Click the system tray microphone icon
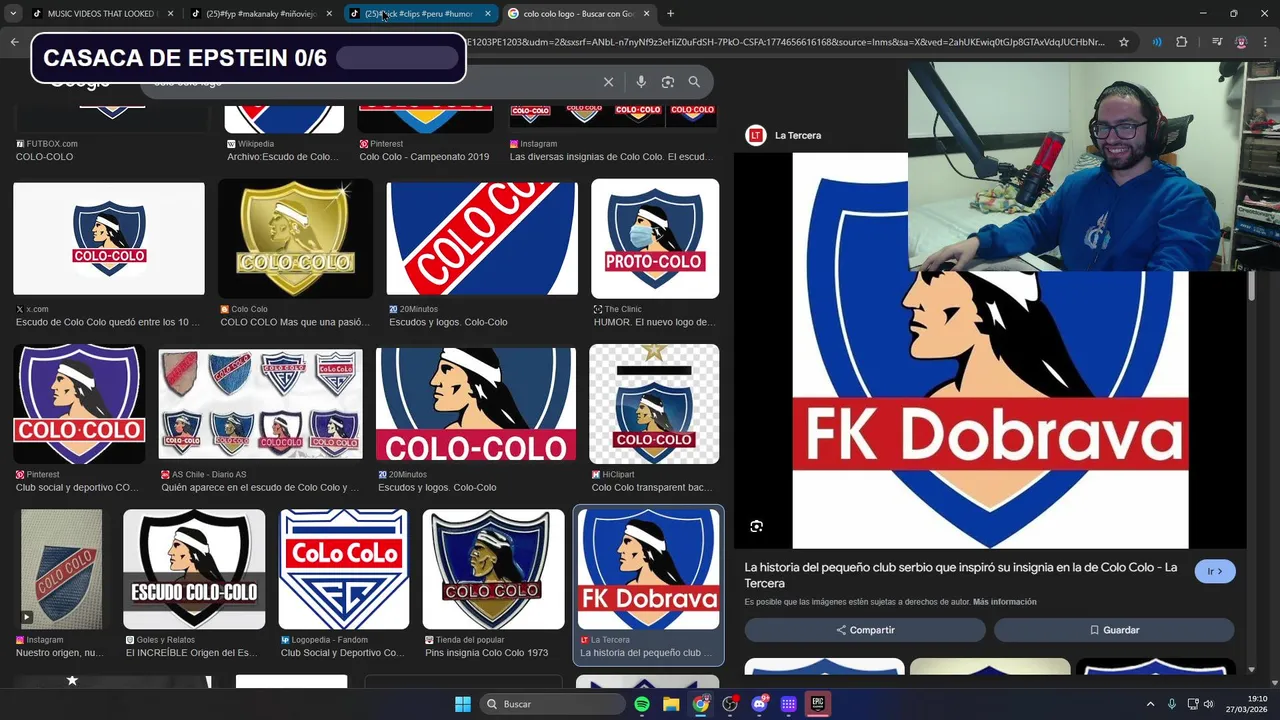 (x=1172, y=704)
